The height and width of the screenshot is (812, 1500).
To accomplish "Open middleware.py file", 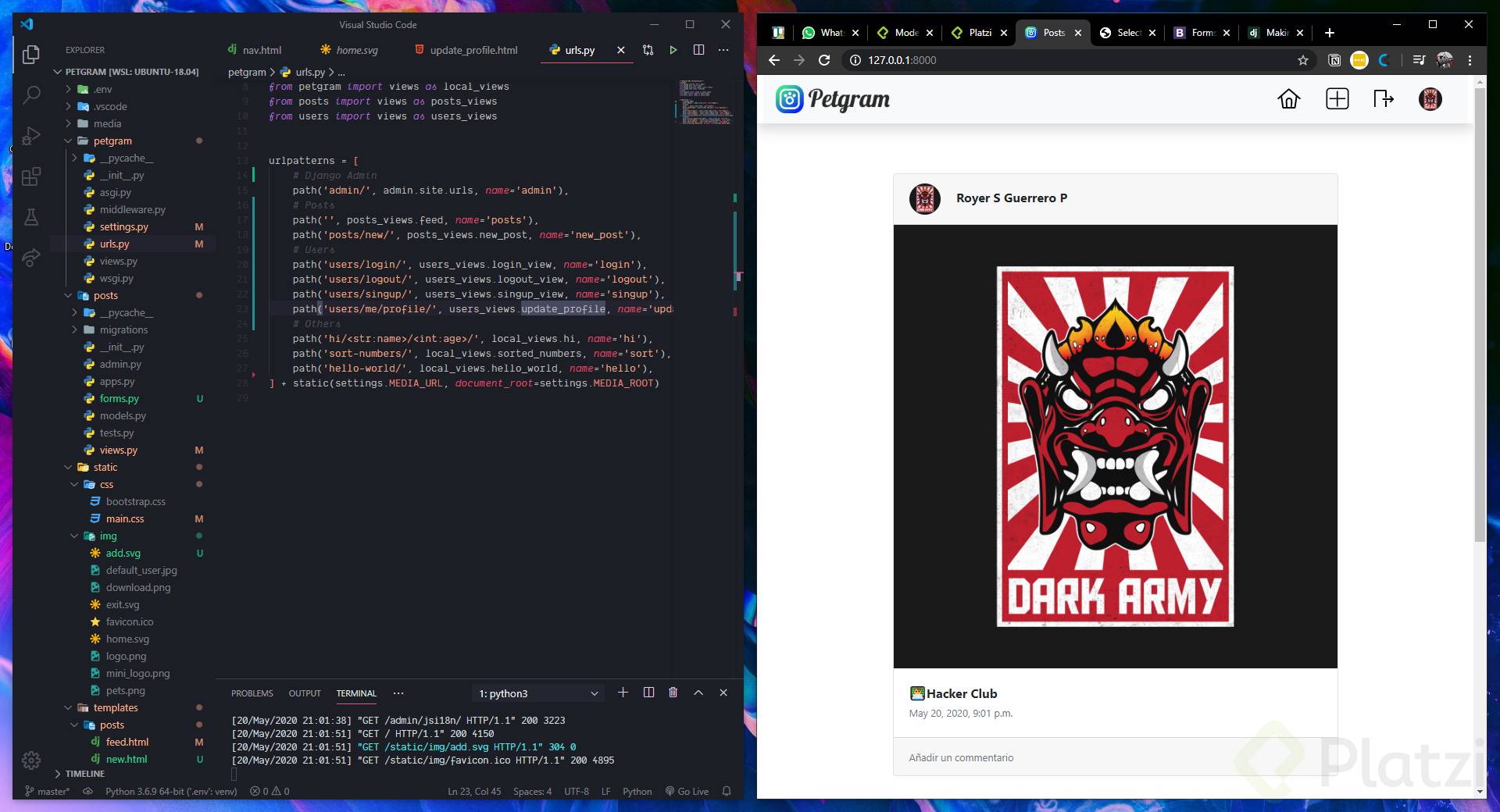I will 132,209.
